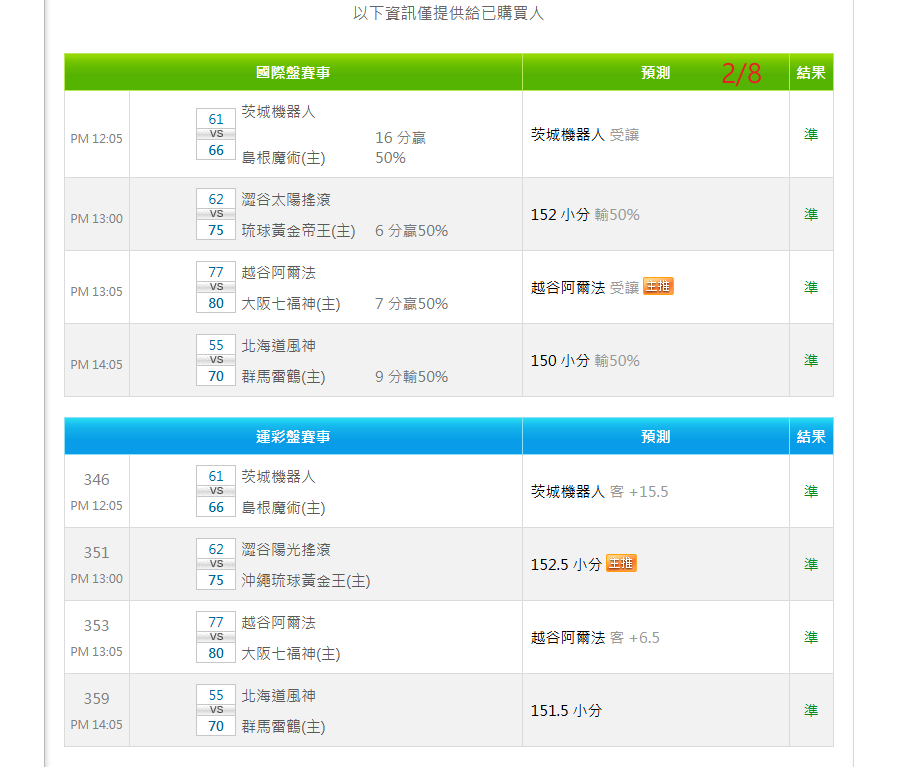Click the 準 result for 152 小分 輸50%
The width and height of the screenshot is (905, 767).
(811, 214)
